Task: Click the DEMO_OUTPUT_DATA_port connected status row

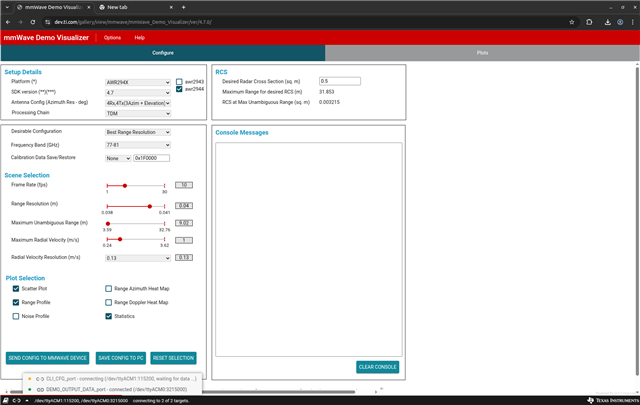Action: tap(112, 389)
